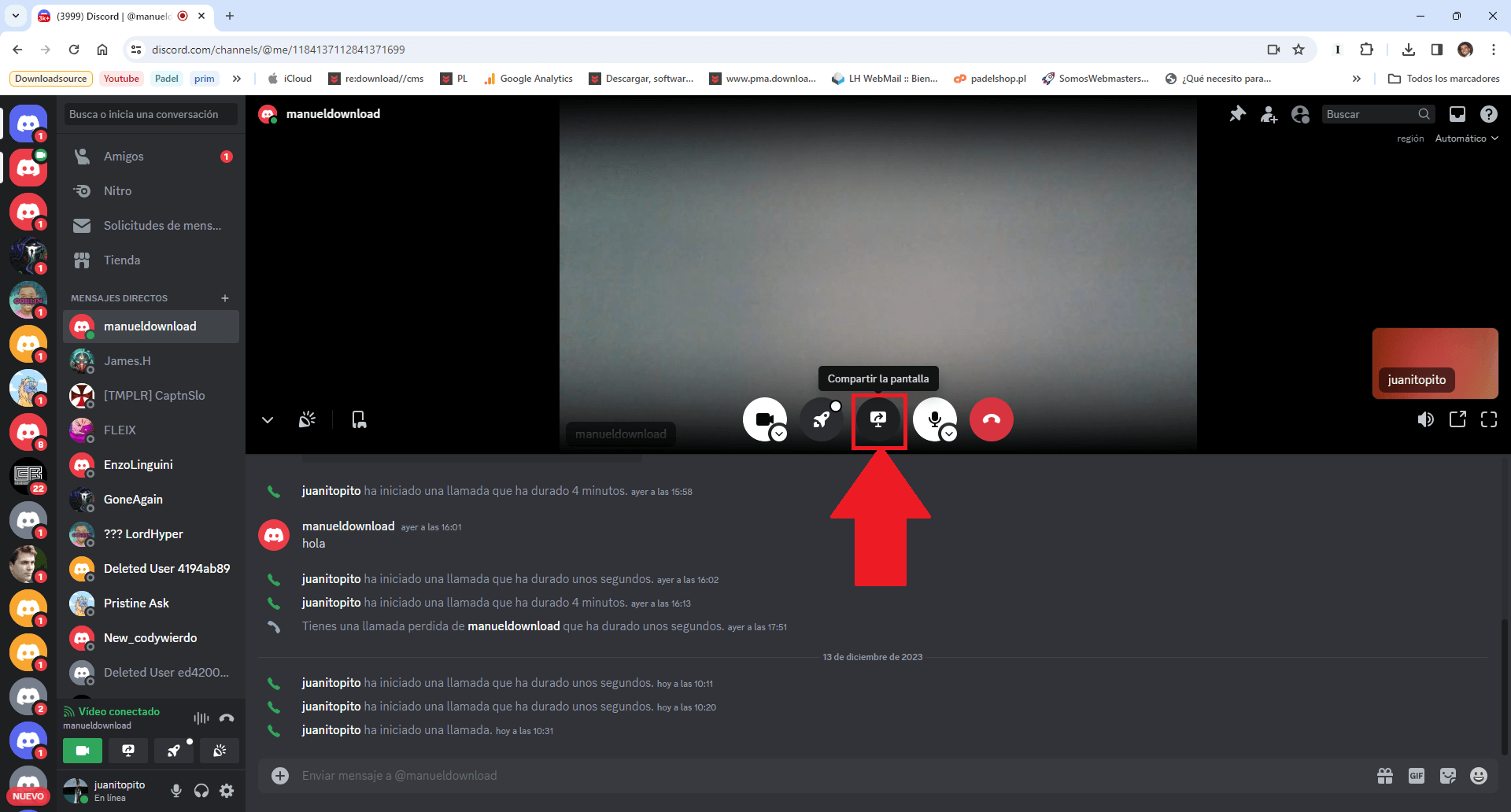Image resolution: width=1511 pixels, height=812 pixels.
Task: Open the help question mark icon
Action: [1489, 114]
